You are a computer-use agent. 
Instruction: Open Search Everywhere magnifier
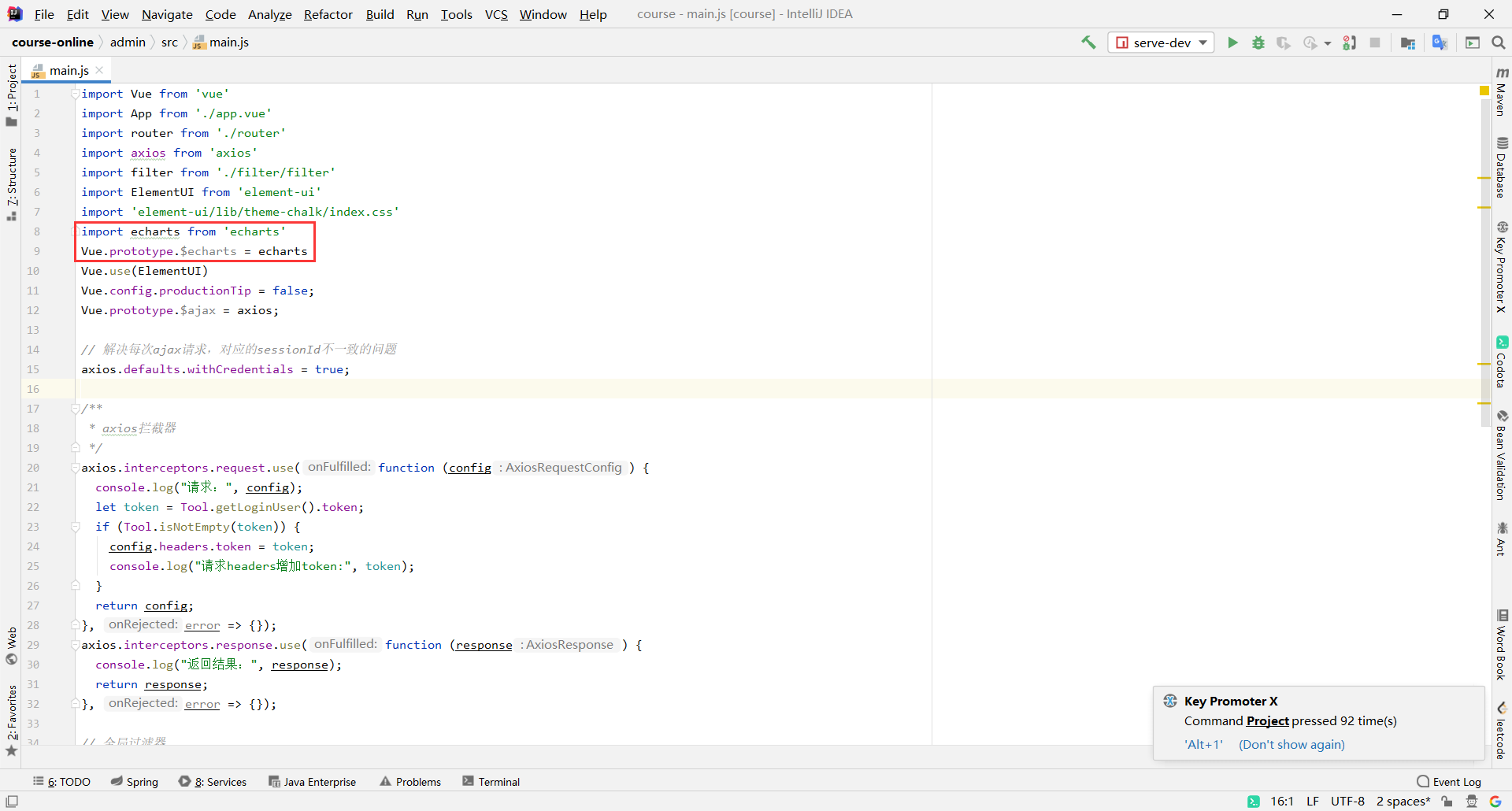tap(1499, 43)
